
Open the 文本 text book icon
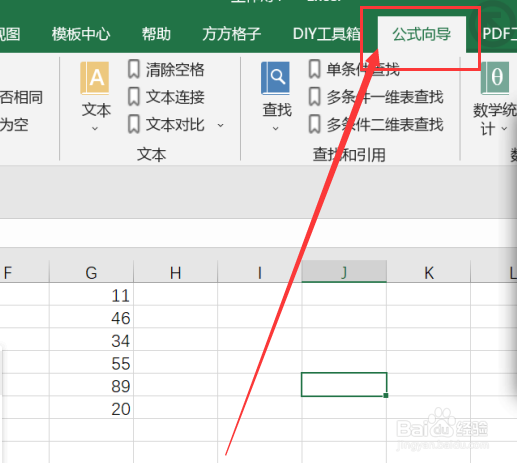coord(95,78)
